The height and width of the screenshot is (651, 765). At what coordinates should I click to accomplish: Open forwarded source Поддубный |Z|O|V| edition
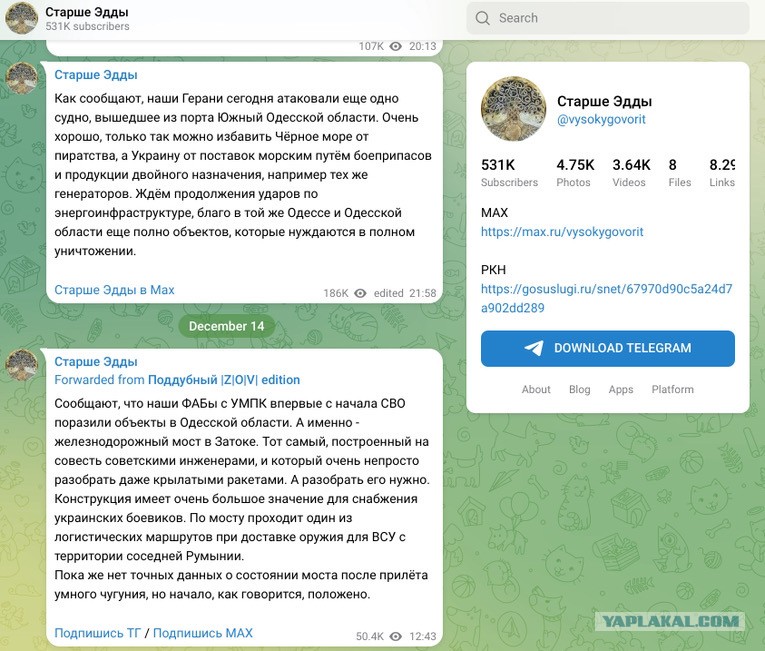224,380
